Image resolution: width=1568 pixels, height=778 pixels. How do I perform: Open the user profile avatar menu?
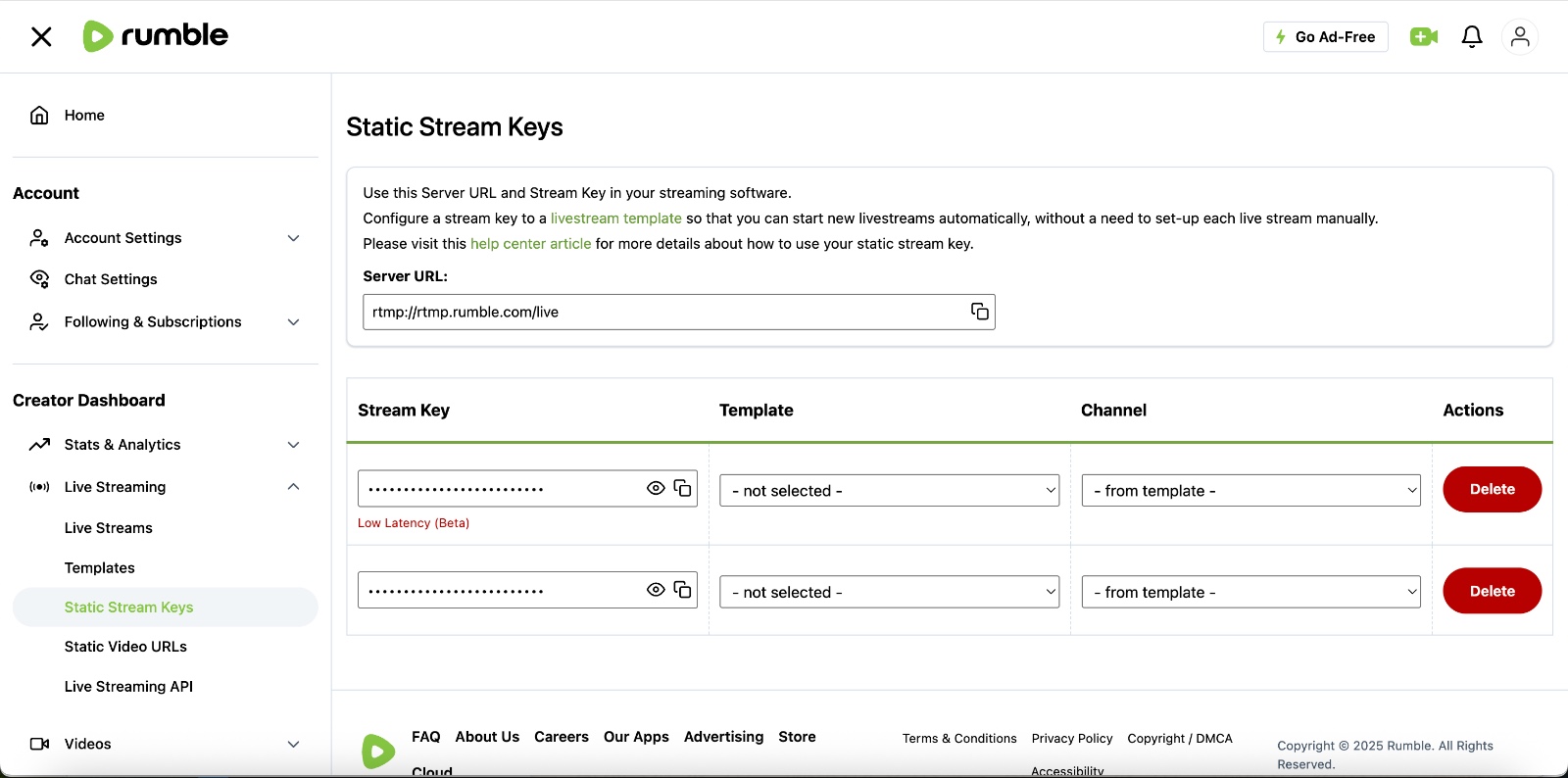click(1519, 37)
